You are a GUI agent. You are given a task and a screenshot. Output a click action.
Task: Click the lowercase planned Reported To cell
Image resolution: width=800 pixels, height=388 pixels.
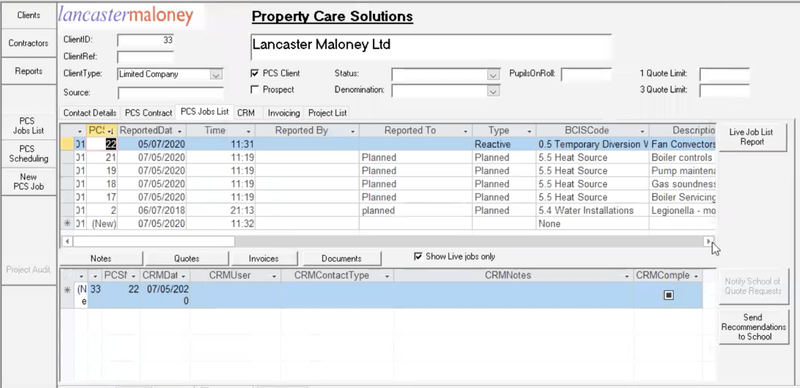point(416,210)
